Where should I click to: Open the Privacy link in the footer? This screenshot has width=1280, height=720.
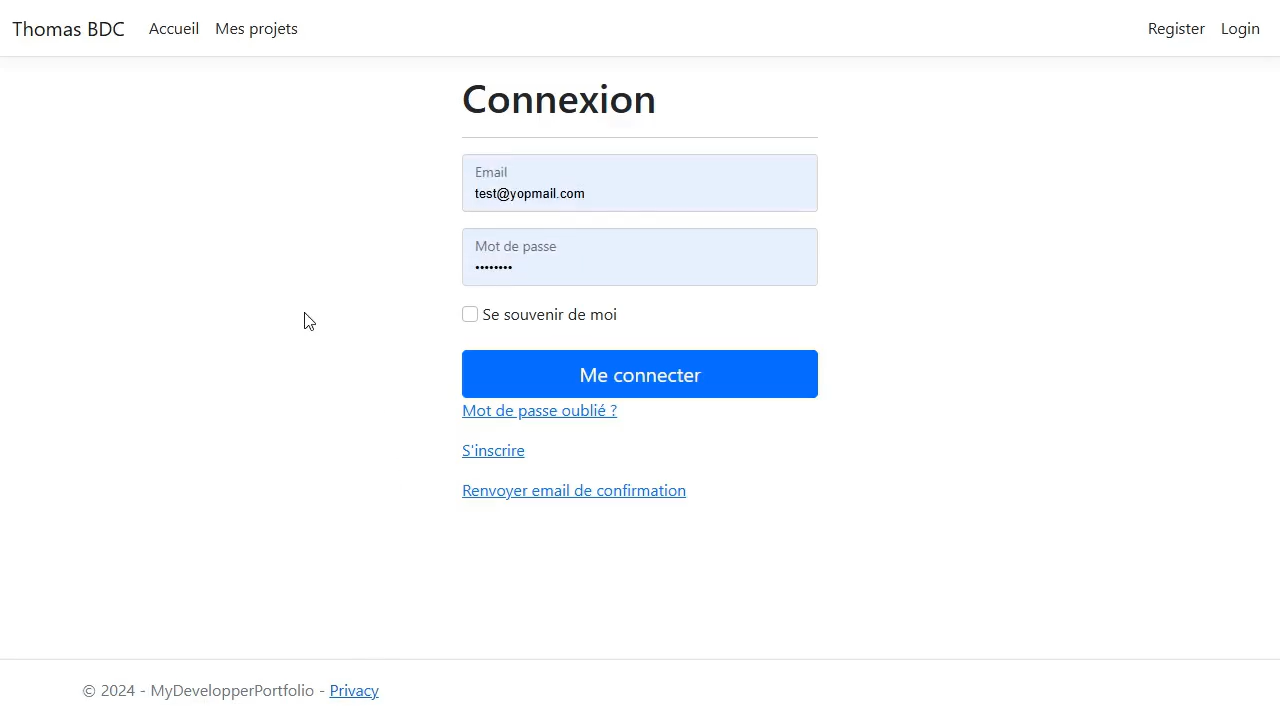pos(354,690)
